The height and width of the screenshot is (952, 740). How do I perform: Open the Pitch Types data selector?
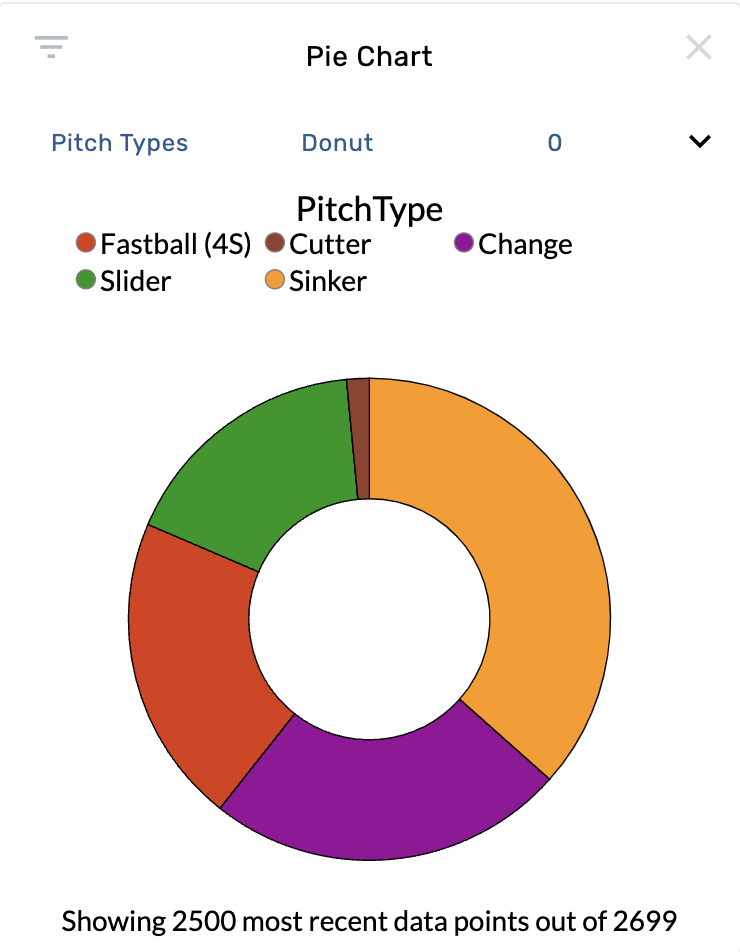(119, 142)
